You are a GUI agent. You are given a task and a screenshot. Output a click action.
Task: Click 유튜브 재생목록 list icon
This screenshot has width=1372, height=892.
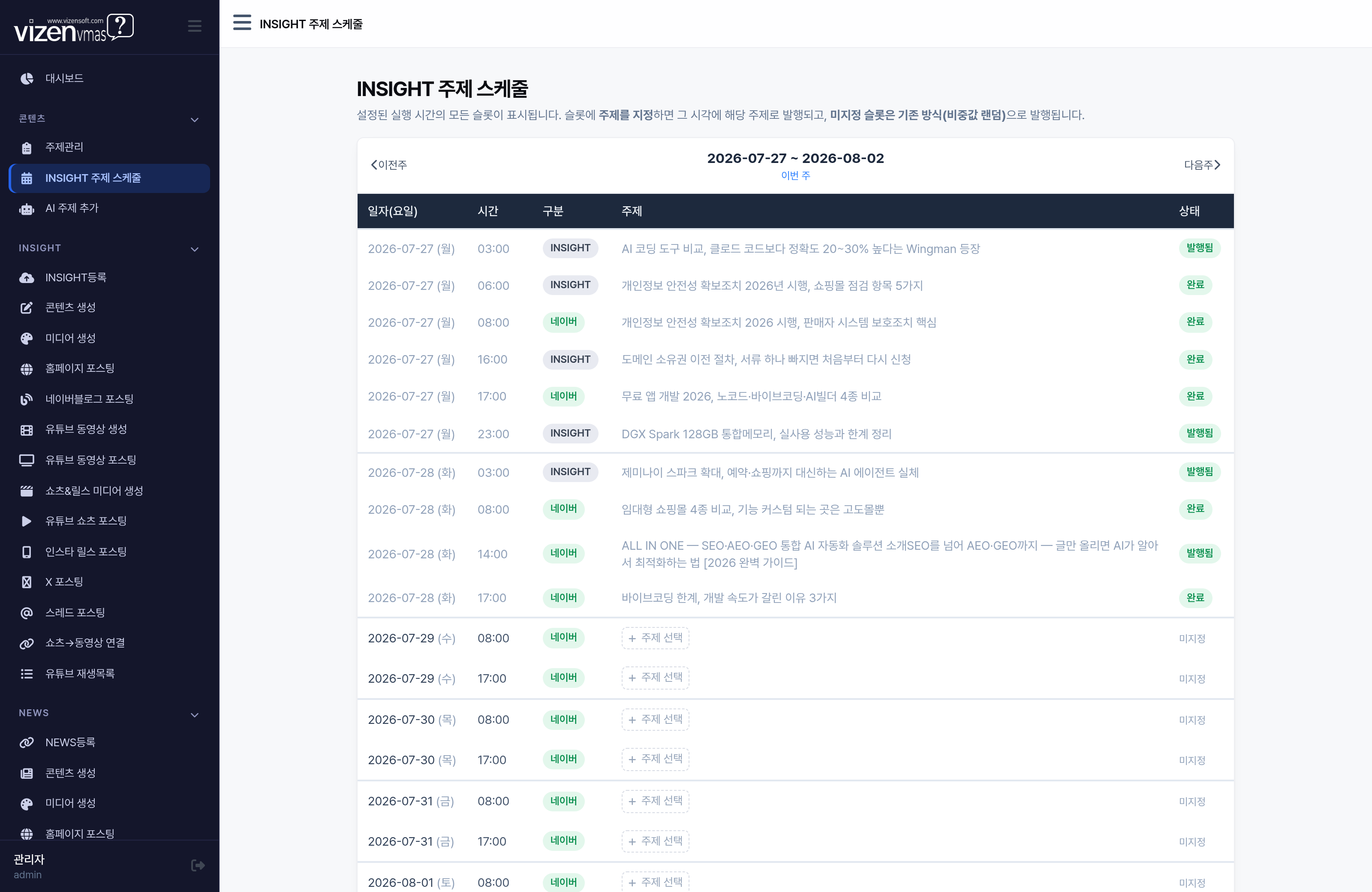(x=27, y=674)
